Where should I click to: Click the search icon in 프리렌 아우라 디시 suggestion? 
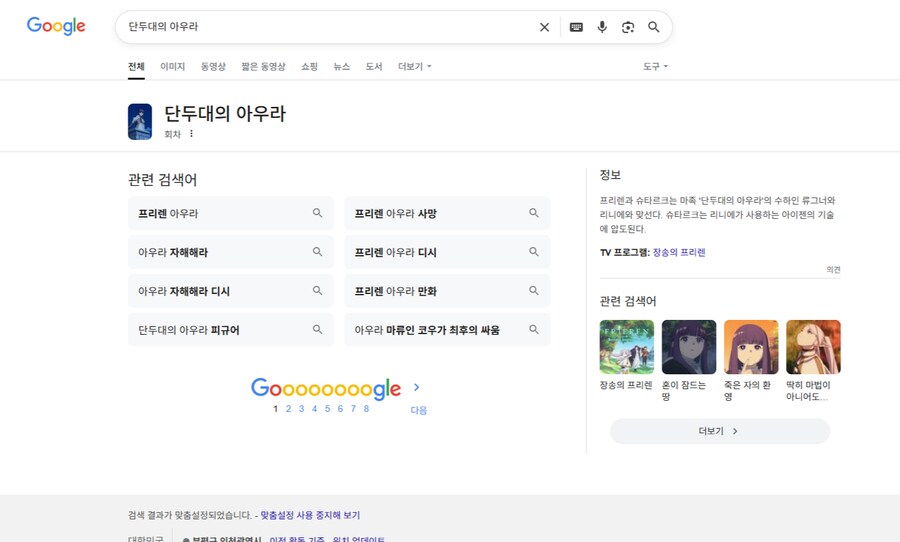[534, 252]
